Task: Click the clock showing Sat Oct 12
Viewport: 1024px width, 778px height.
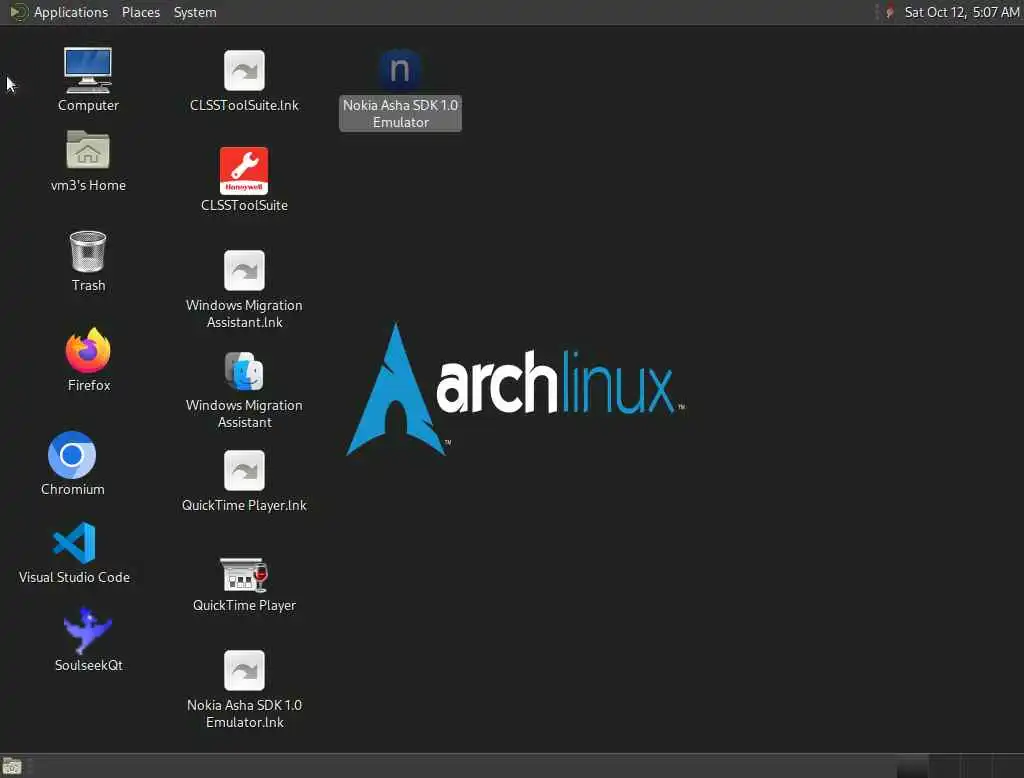Action: point(961,12)
